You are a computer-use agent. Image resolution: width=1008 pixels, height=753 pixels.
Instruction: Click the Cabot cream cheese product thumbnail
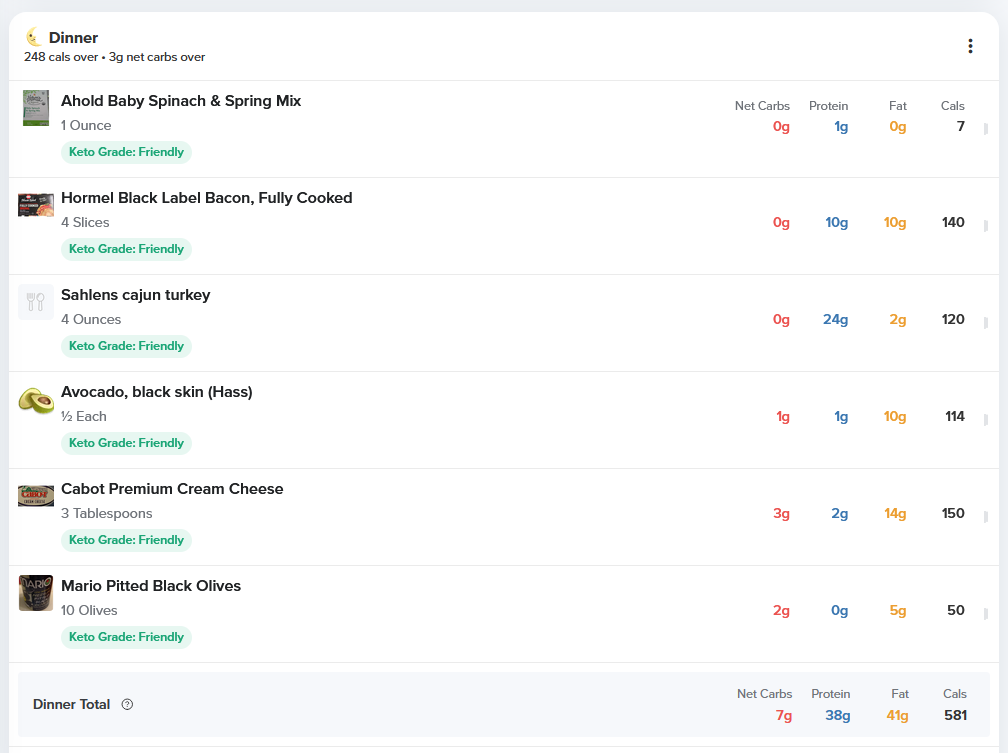pyautogui.click(x=36, y=496)
